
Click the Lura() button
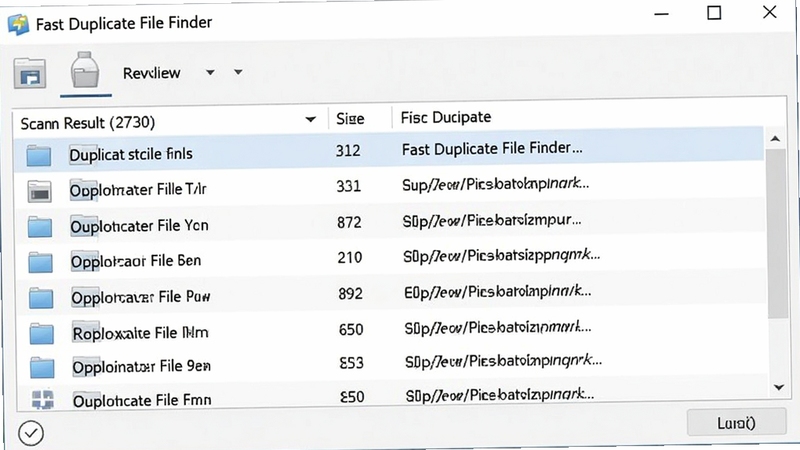tap(736, 422)
